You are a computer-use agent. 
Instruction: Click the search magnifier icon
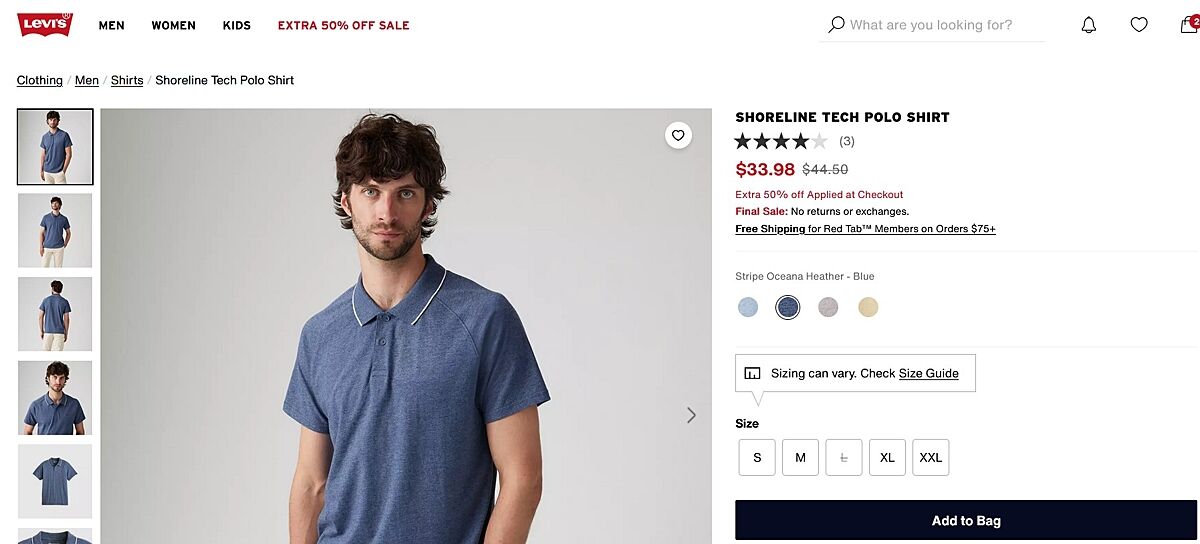837,24
